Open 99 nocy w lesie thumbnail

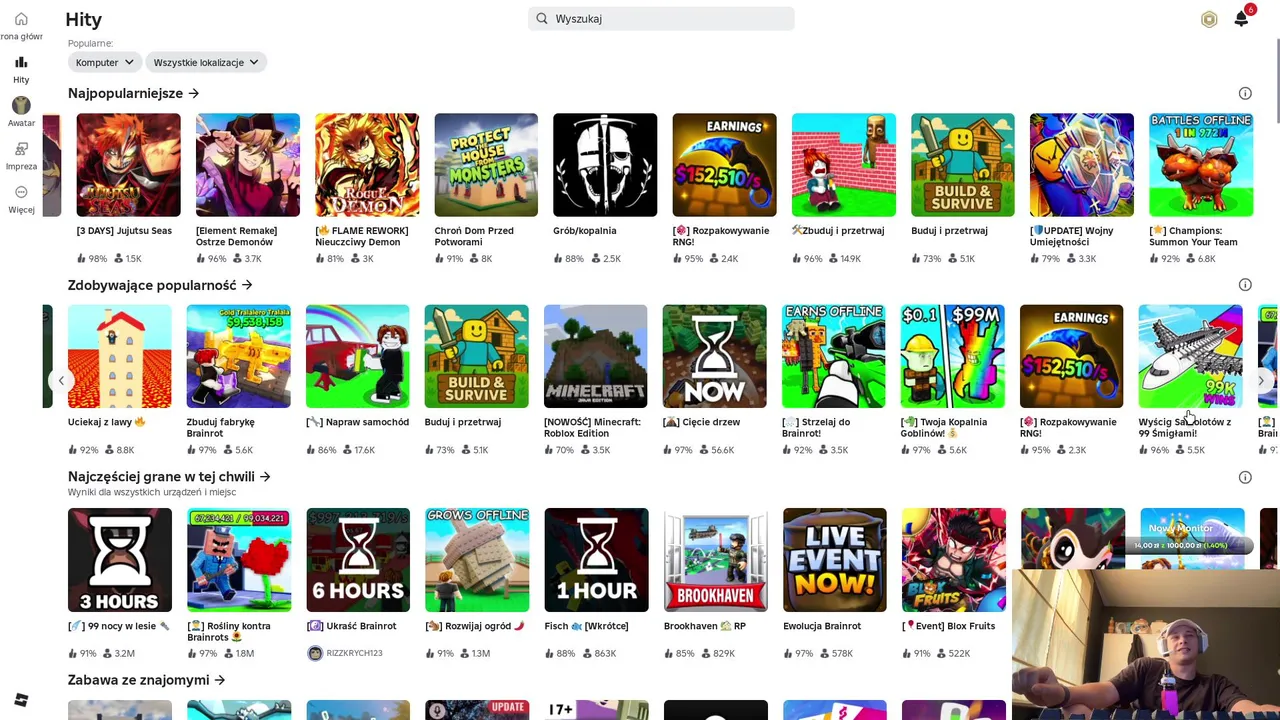pos(120,560)
